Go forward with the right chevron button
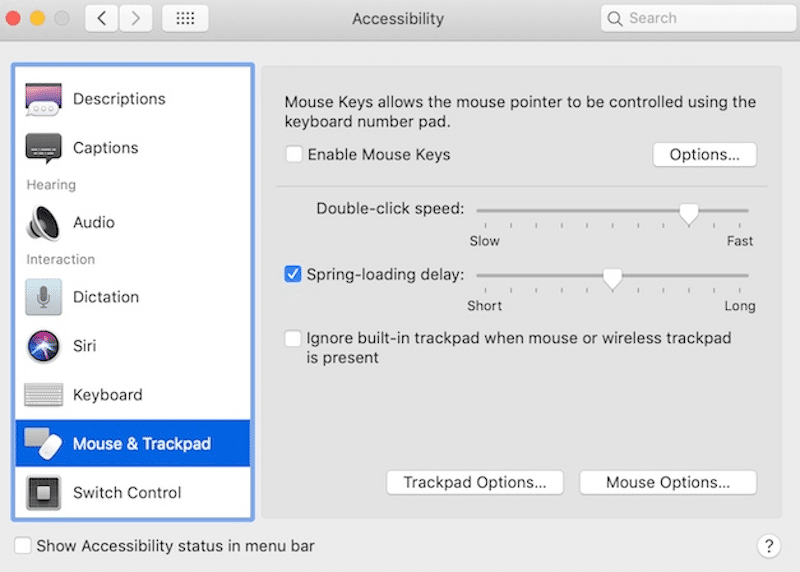 pyautogui.click(x=135, y=18)
